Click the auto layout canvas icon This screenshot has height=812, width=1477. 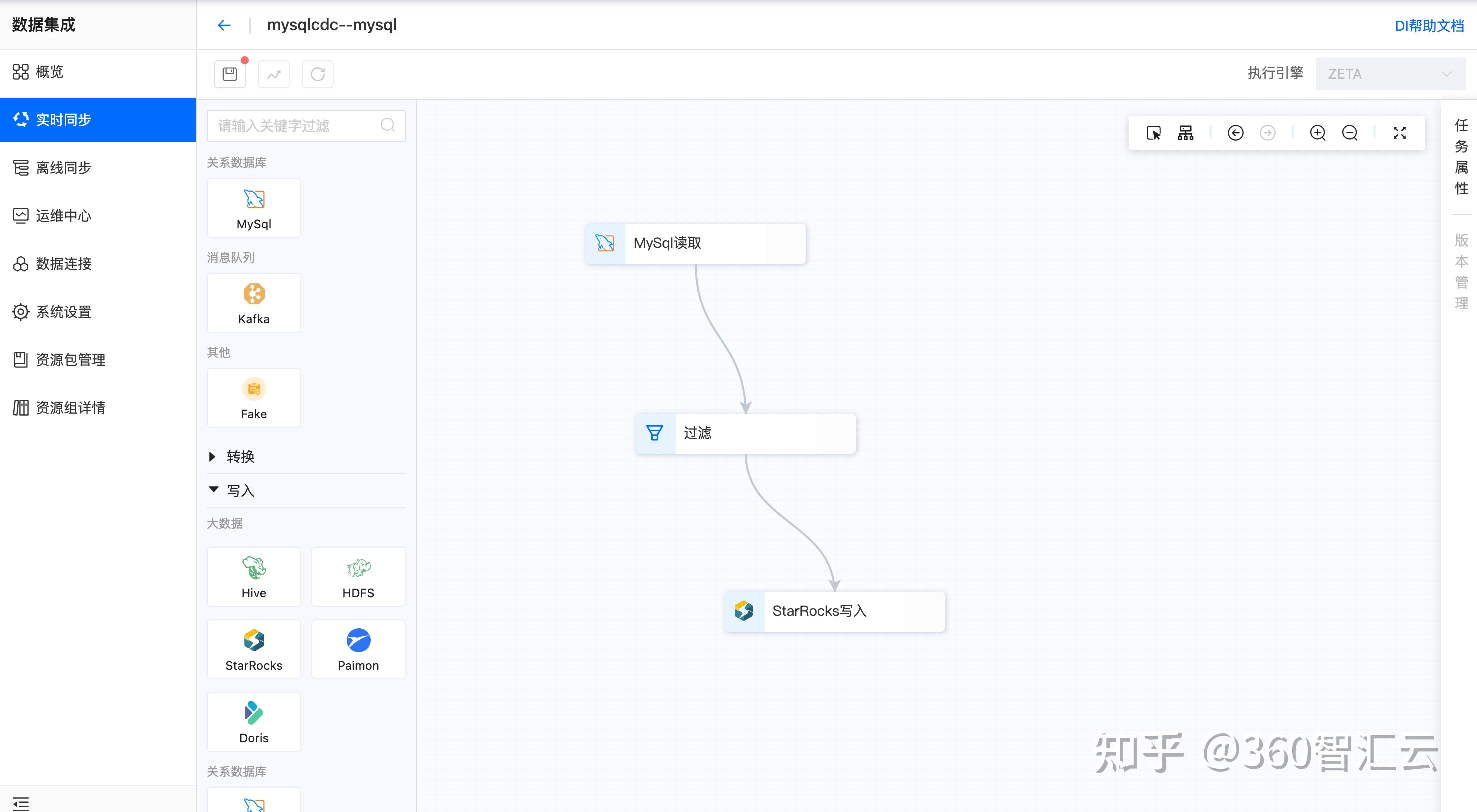tap(1185, 133)
